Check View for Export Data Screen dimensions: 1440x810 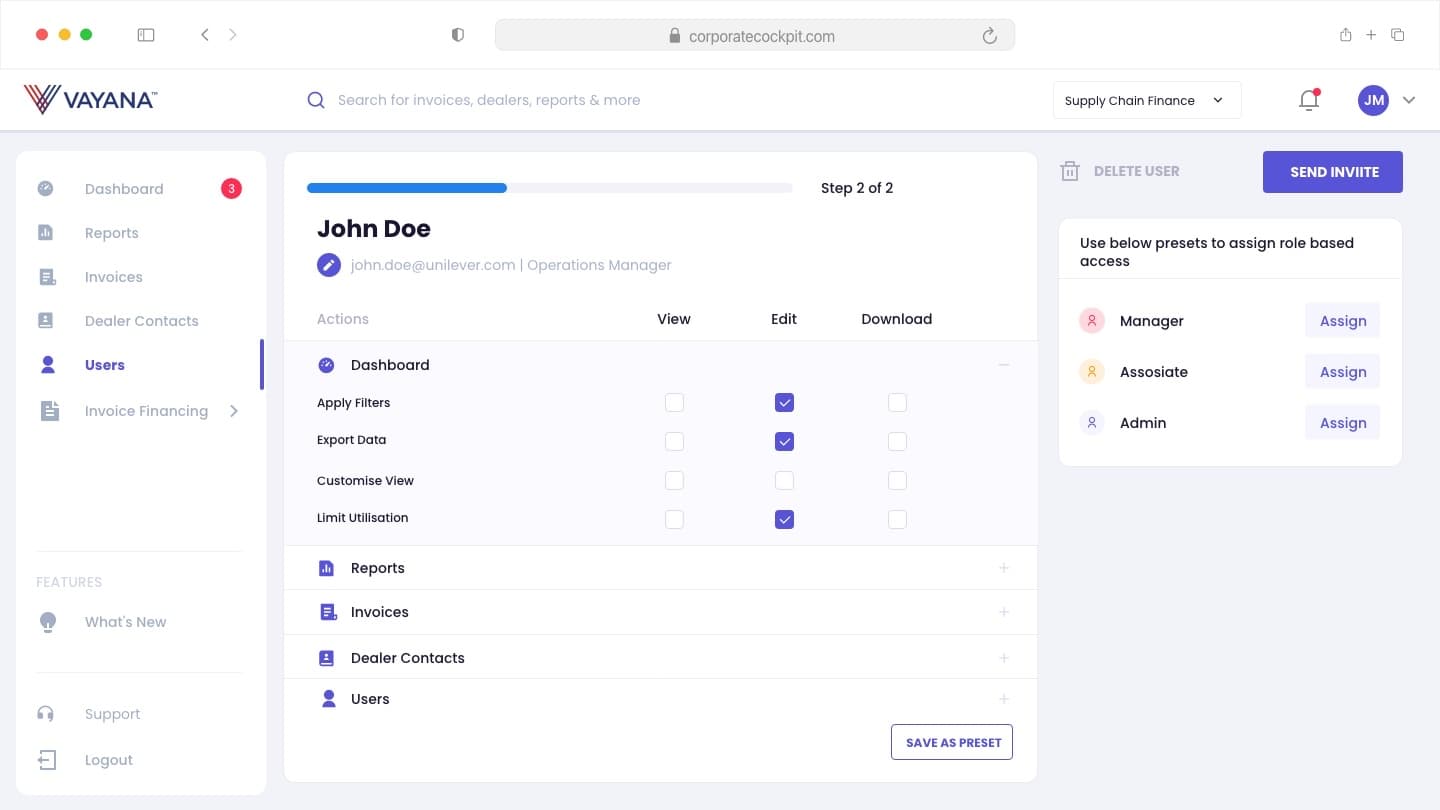[x=675, y=441]
